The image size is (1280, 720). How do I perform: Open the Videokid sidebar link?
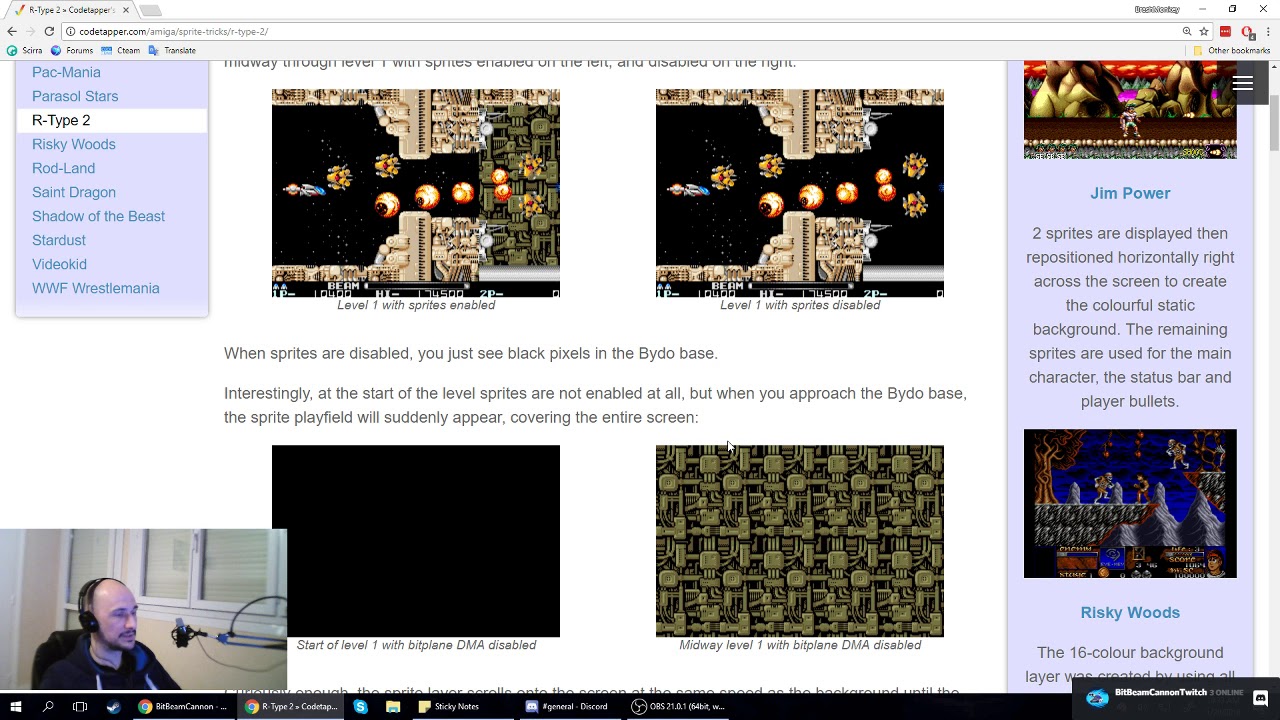59,264
